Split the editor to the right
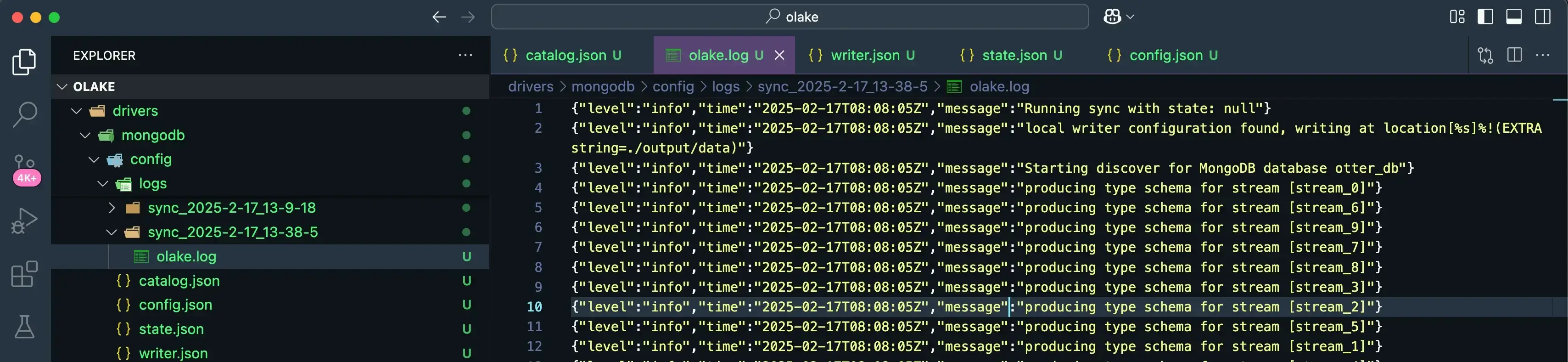Screen dimensions: 1568x362 [1514, 56]
